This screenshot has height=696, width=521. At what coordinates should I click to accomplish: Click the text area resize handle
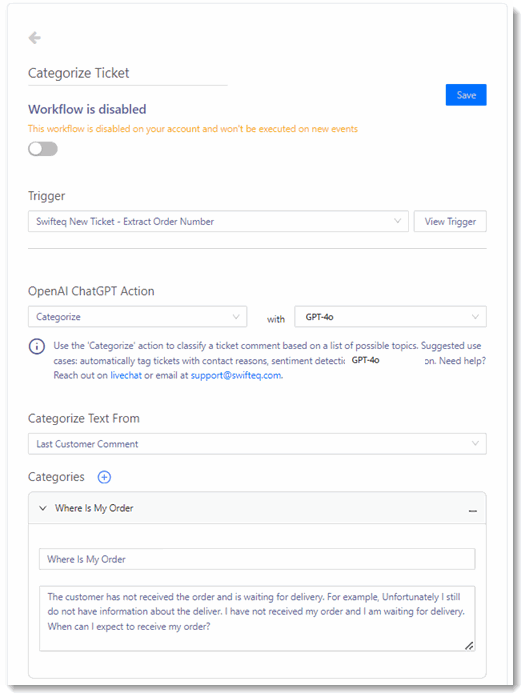point(469,646)
